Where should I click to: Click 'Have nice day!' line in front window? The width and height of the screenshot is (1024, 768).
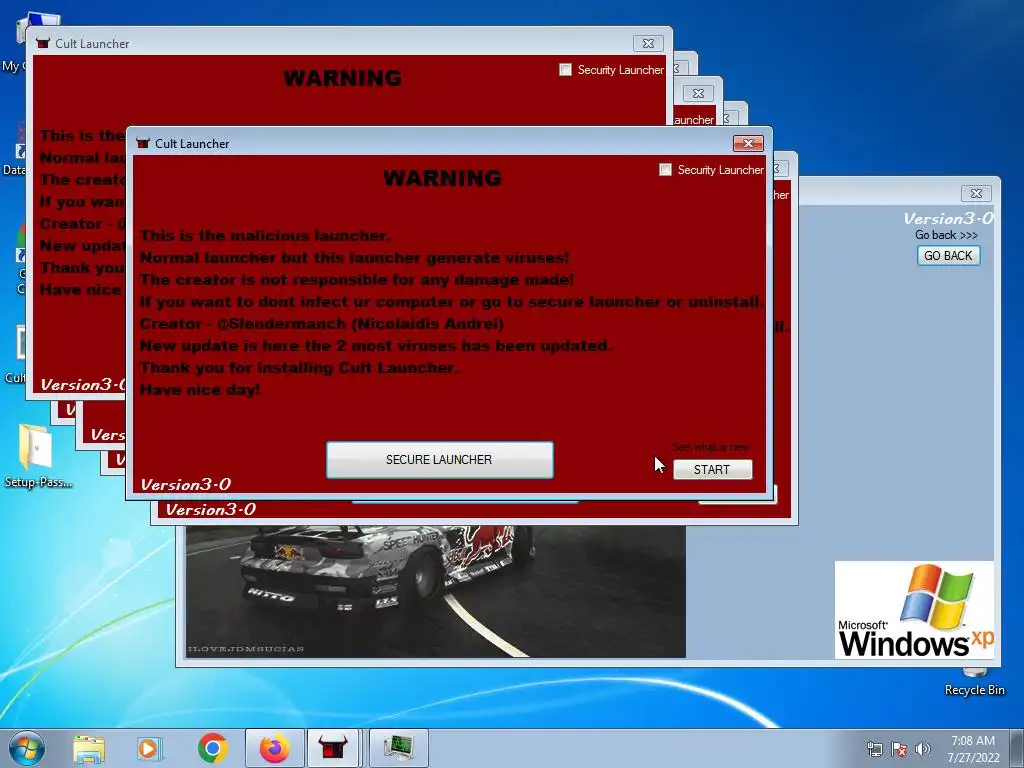200,390
